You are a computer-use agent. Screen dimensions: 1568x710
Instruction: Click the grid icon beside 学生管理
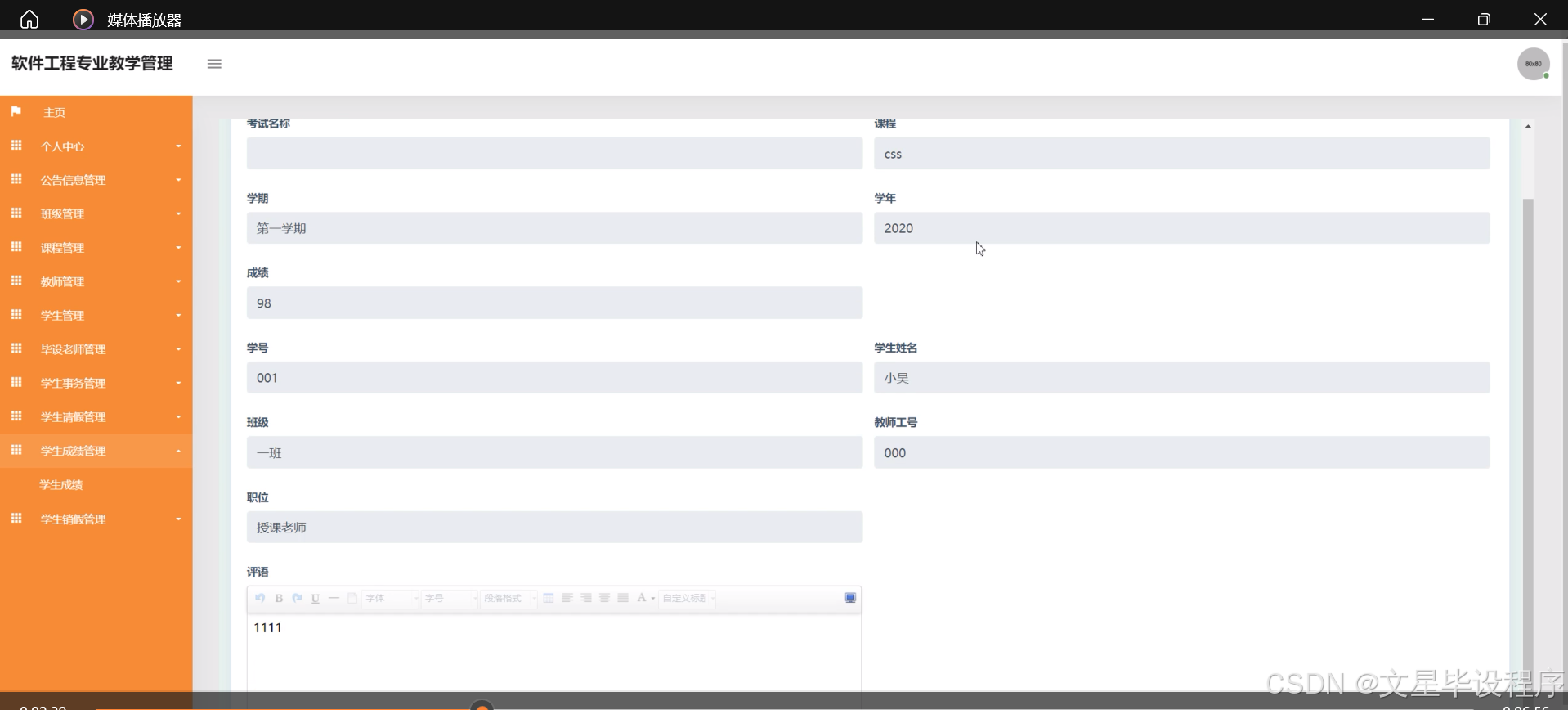(16, 314)
